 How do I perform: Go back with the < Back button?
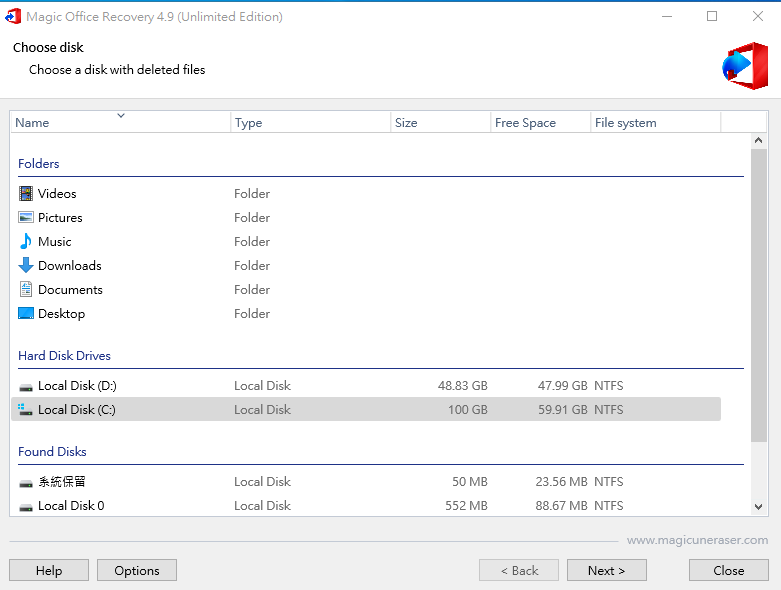point(519,570)
